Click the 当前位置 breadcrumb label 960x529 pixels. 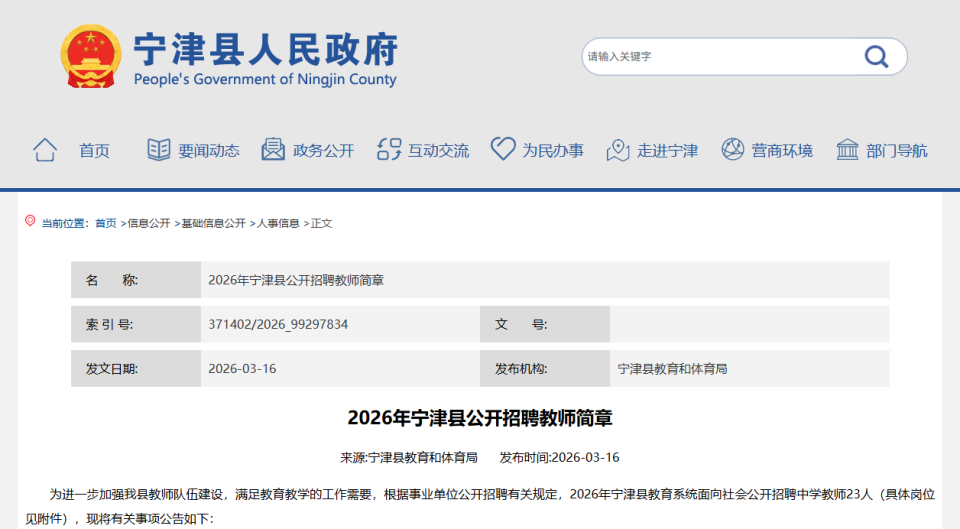click(x=65, y=223)
